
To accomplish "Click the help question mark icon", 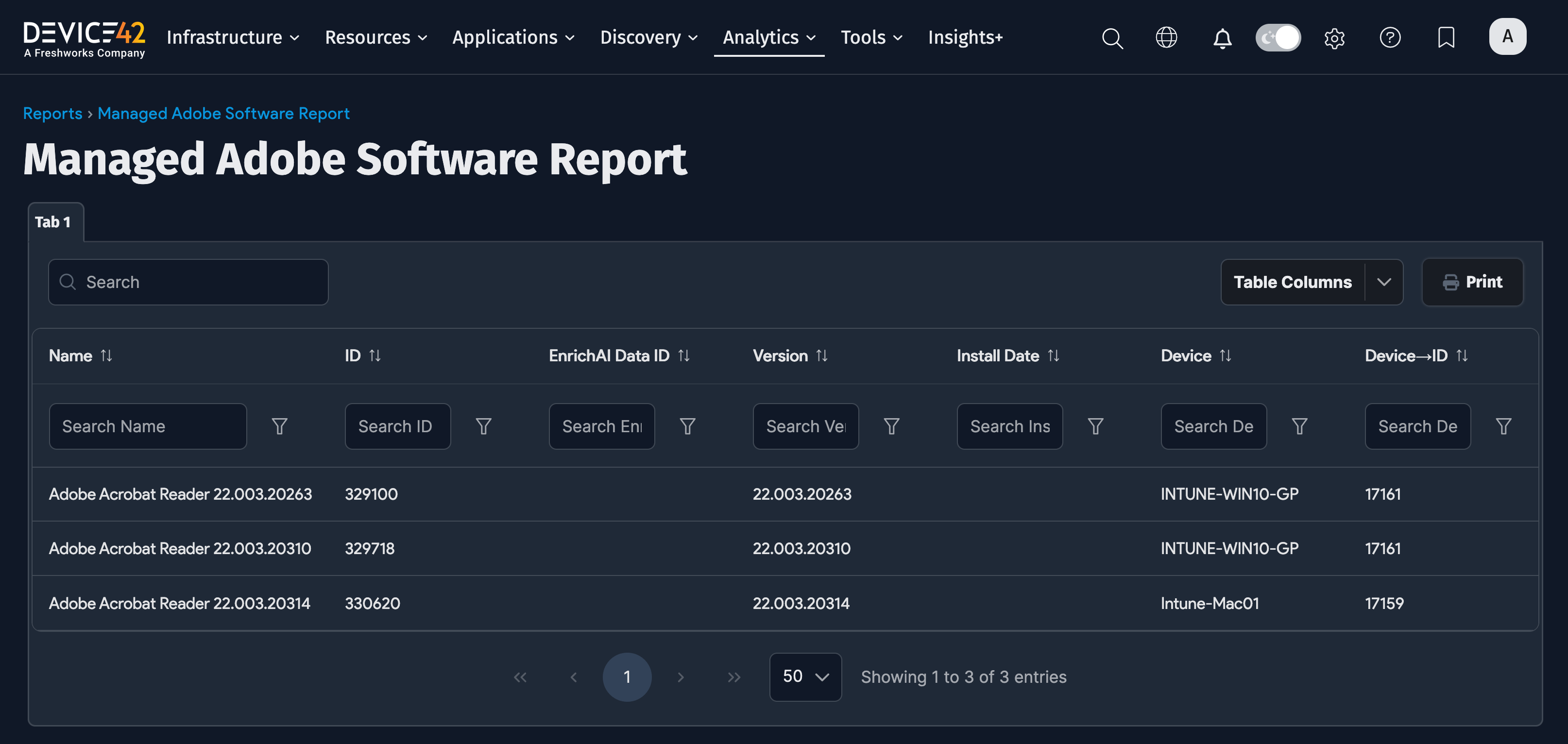I will pyautogui.click(x=1390, y=38).
